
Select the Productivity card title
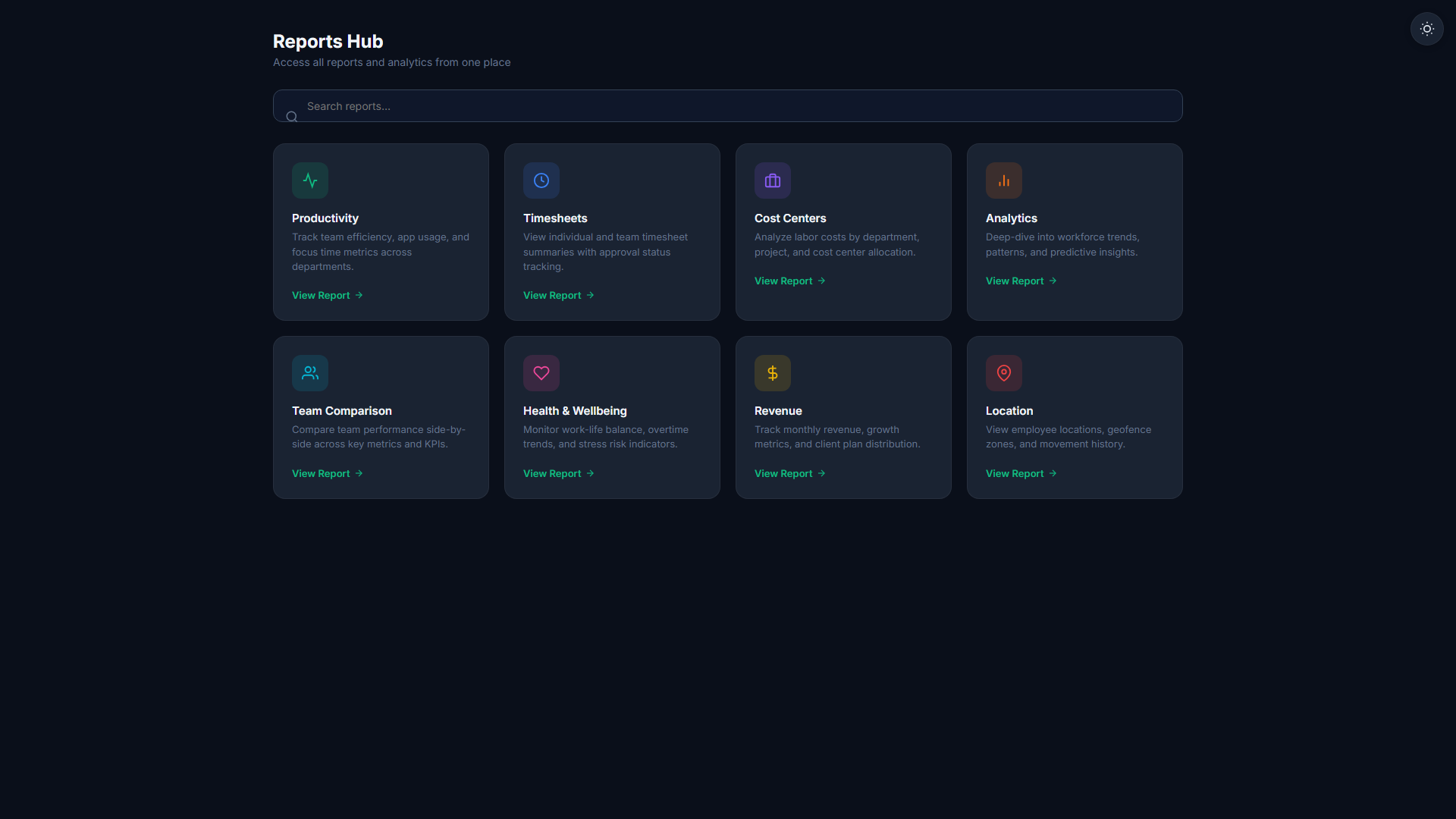coord(325,218)
